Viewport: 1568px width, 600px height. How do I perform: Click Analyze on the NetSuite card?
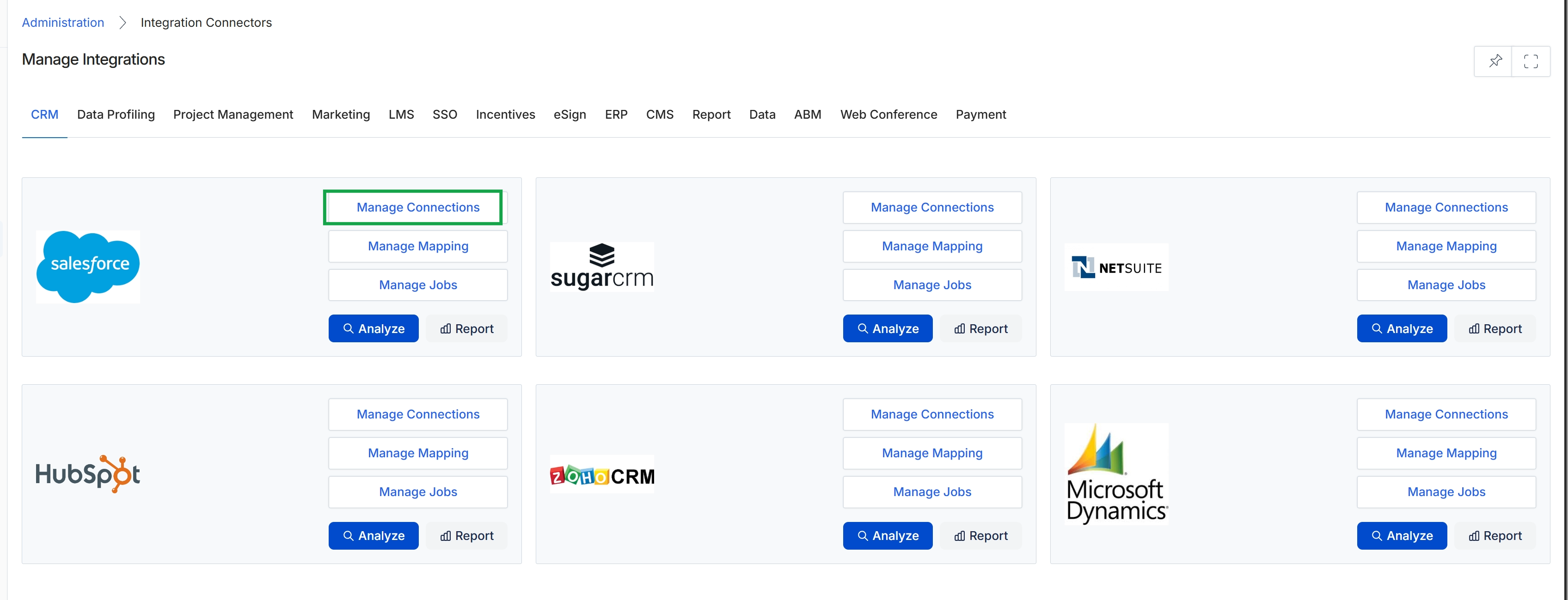(1402, 328)
